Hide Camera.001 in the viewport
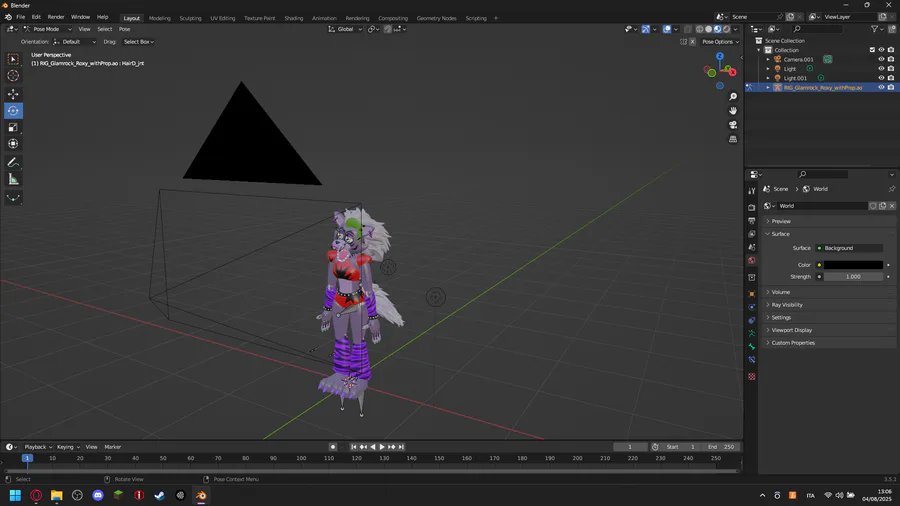Screen dimensions: 900x506 [x=881, y=59]
